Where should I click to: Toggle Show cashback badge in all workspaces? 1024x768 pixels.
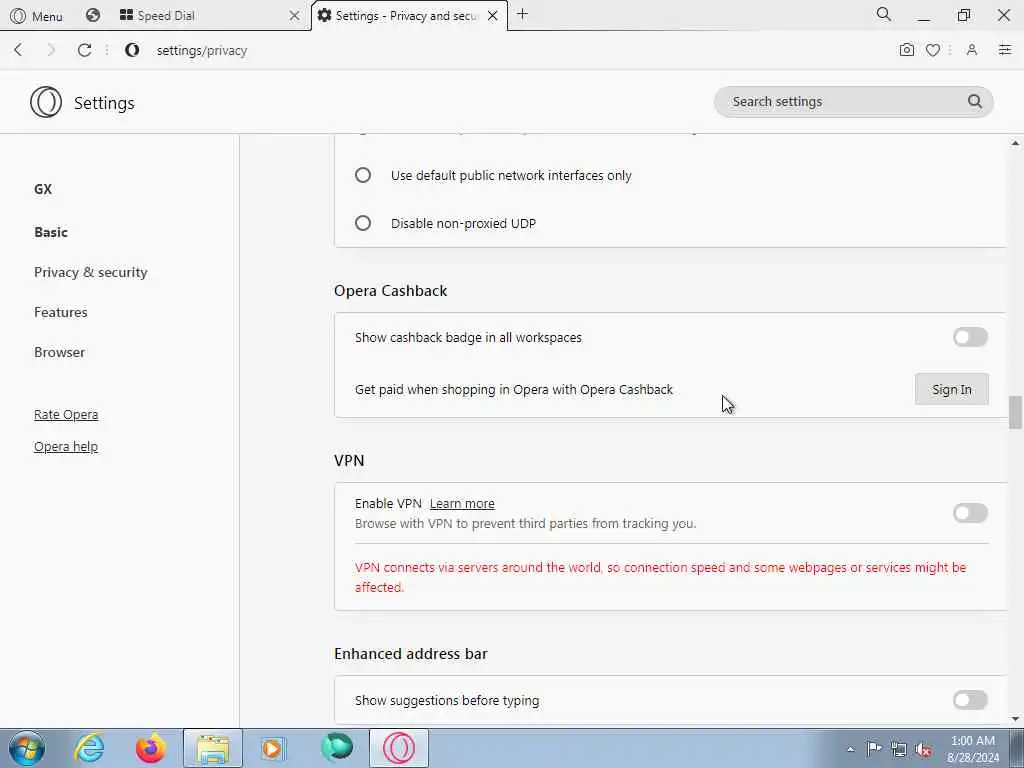click(970, 338)
